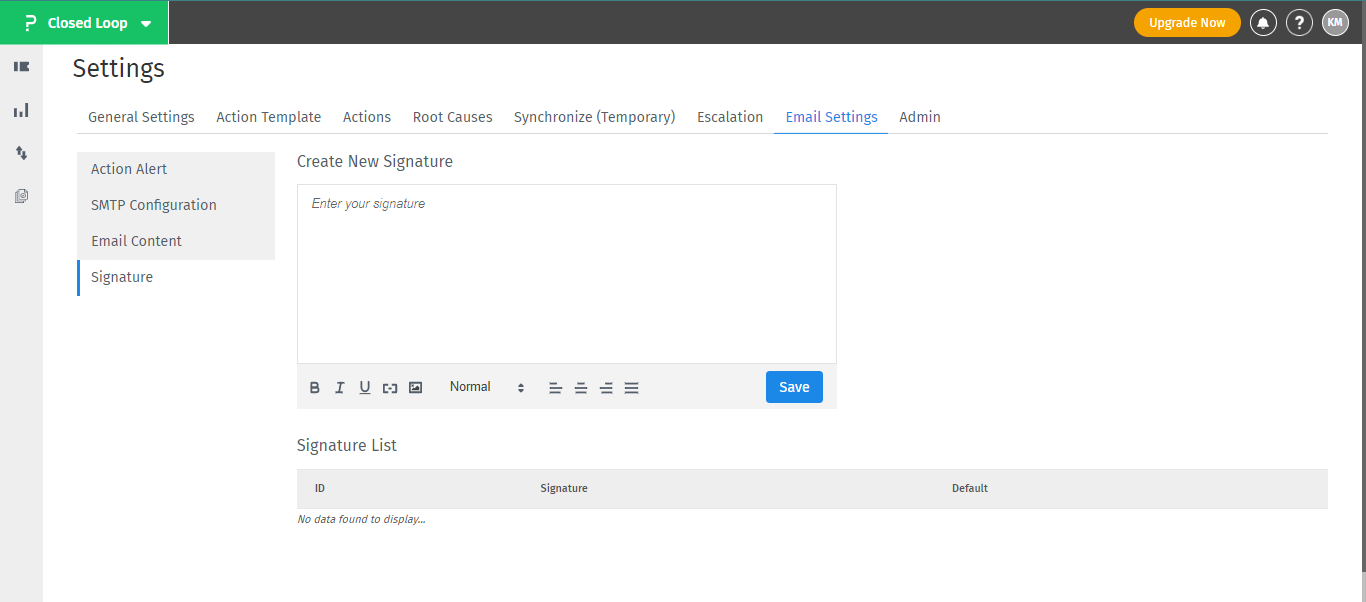Align signature text right
The width and height of the screenshot is (1366, 602).
tap(606, 388)
